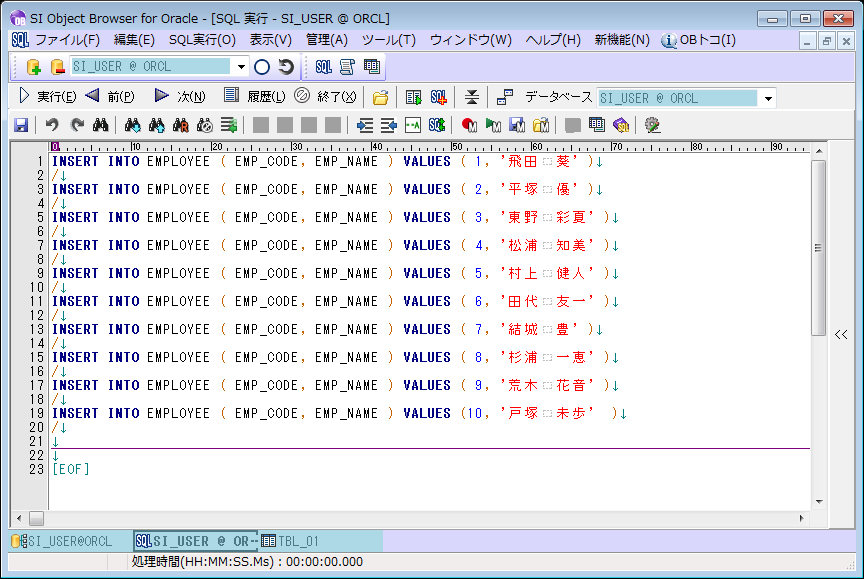Click the rollback circular arrow icon
The height and width of the screenshot is (579, 864).
click(x=286, y=67)
